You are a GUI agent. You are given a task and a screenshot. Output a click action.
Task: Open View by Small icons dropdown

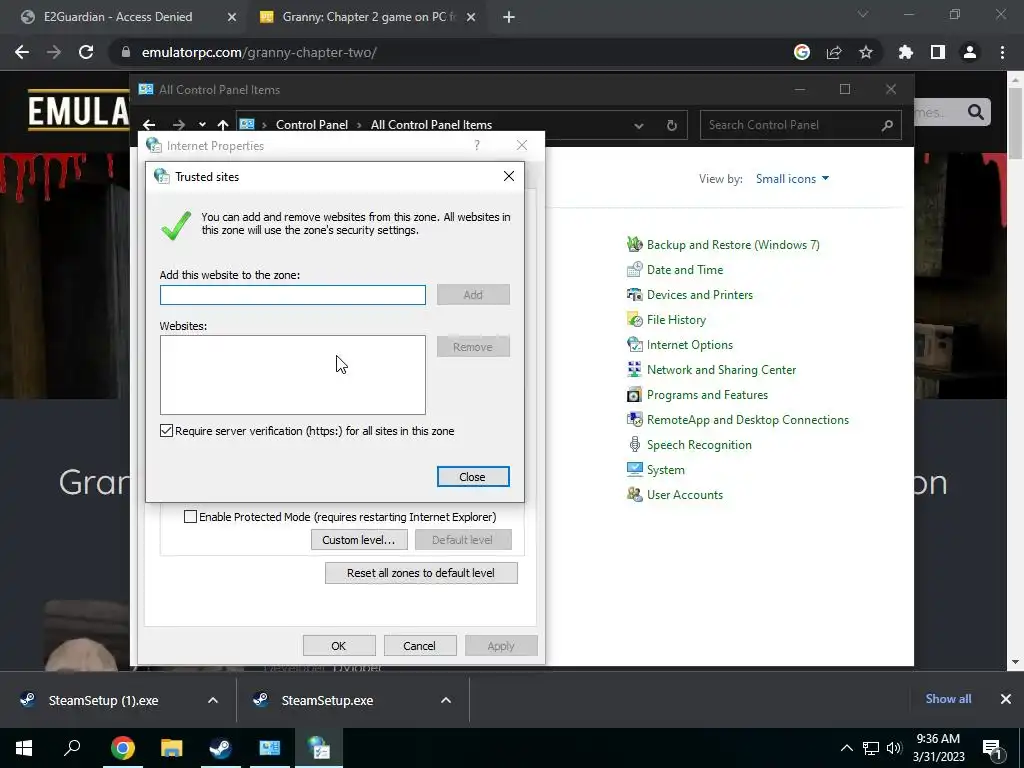[x=792, y=179]
